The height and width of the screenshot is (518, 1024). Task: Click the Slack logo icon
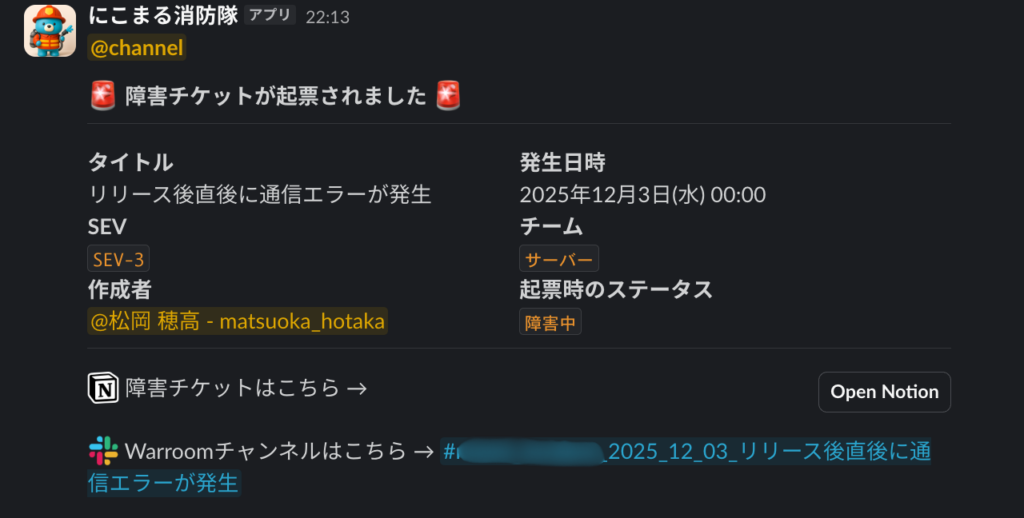(x=103, y=450)
